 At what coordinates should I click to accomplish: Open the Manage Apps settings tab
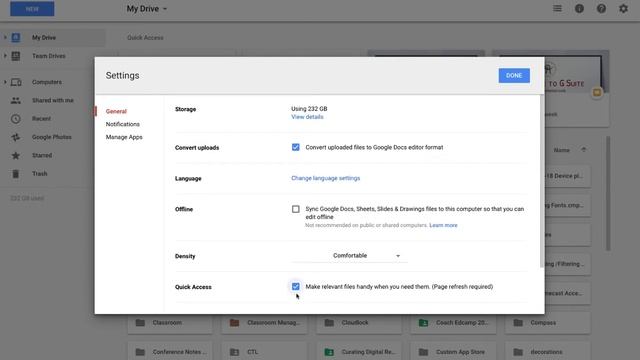point(124,137)
